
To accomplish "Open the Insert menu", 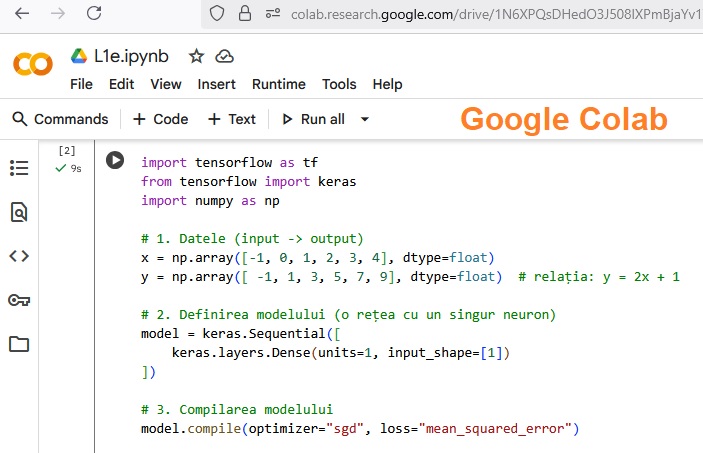I will pos(216,84).
